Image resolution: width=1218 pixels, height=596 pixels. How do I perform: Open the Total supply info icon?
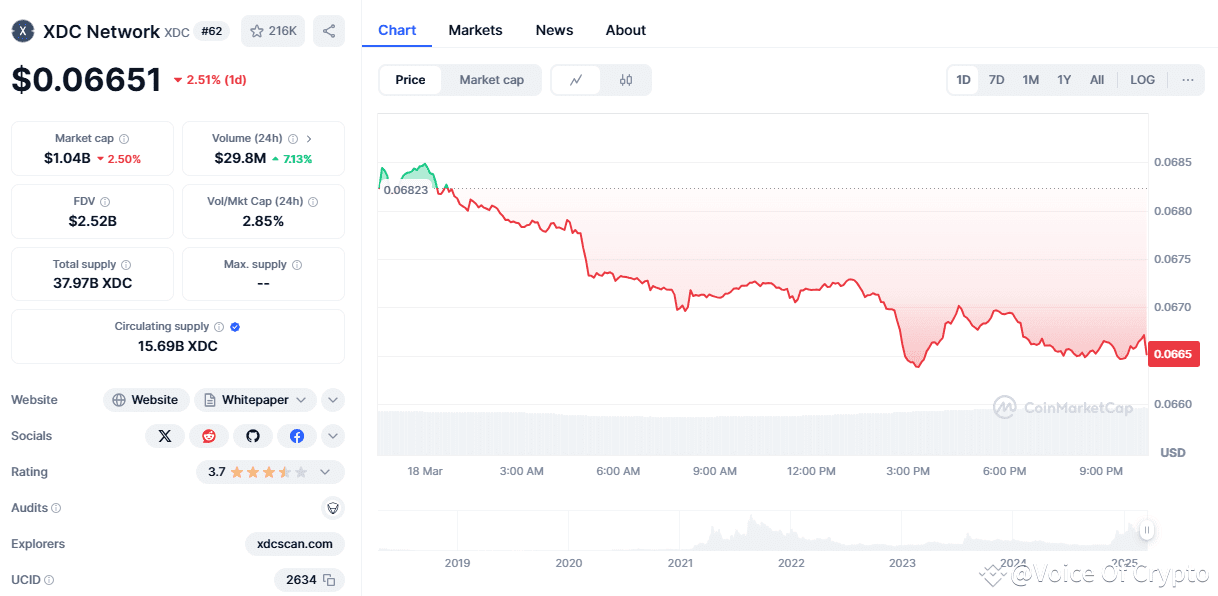[126, 265]
